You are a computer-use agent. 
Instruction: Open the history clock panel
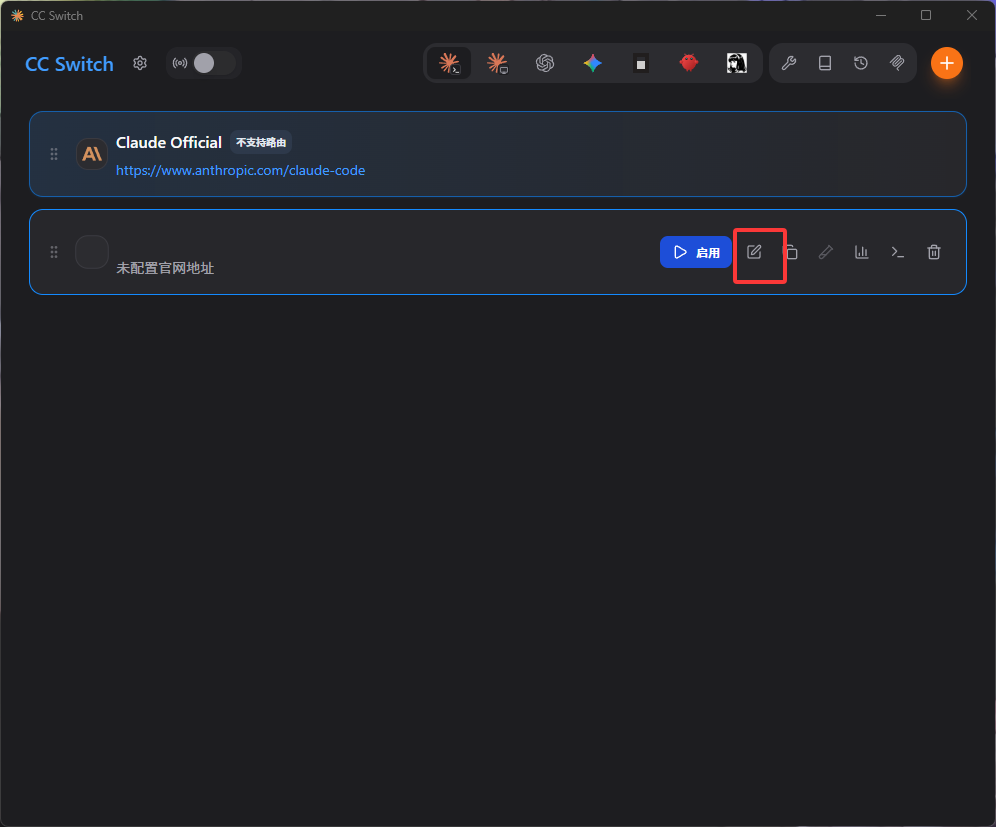861,63
